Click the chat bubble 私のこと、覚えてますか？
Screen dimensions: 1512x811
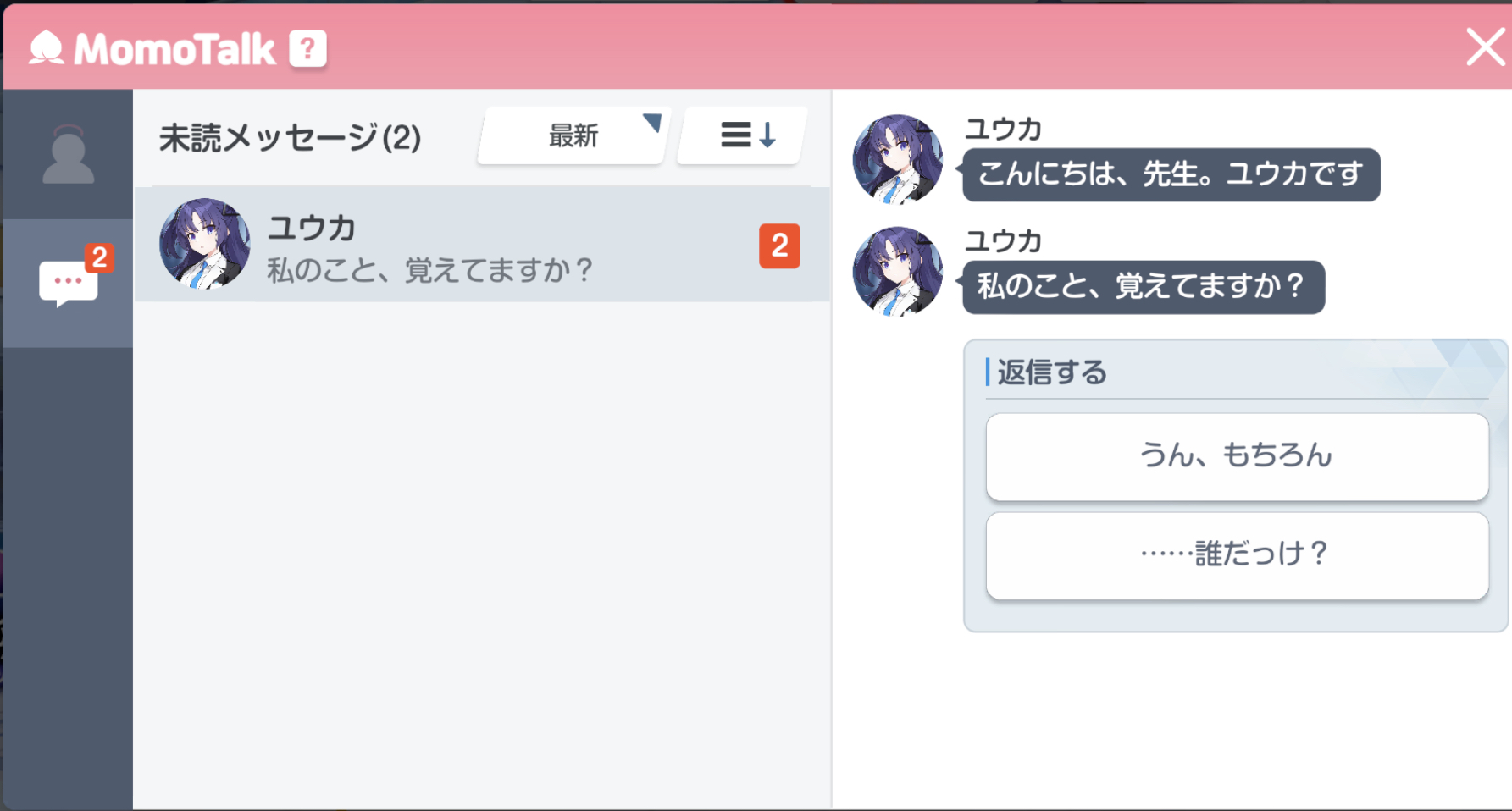[1144, 287]
